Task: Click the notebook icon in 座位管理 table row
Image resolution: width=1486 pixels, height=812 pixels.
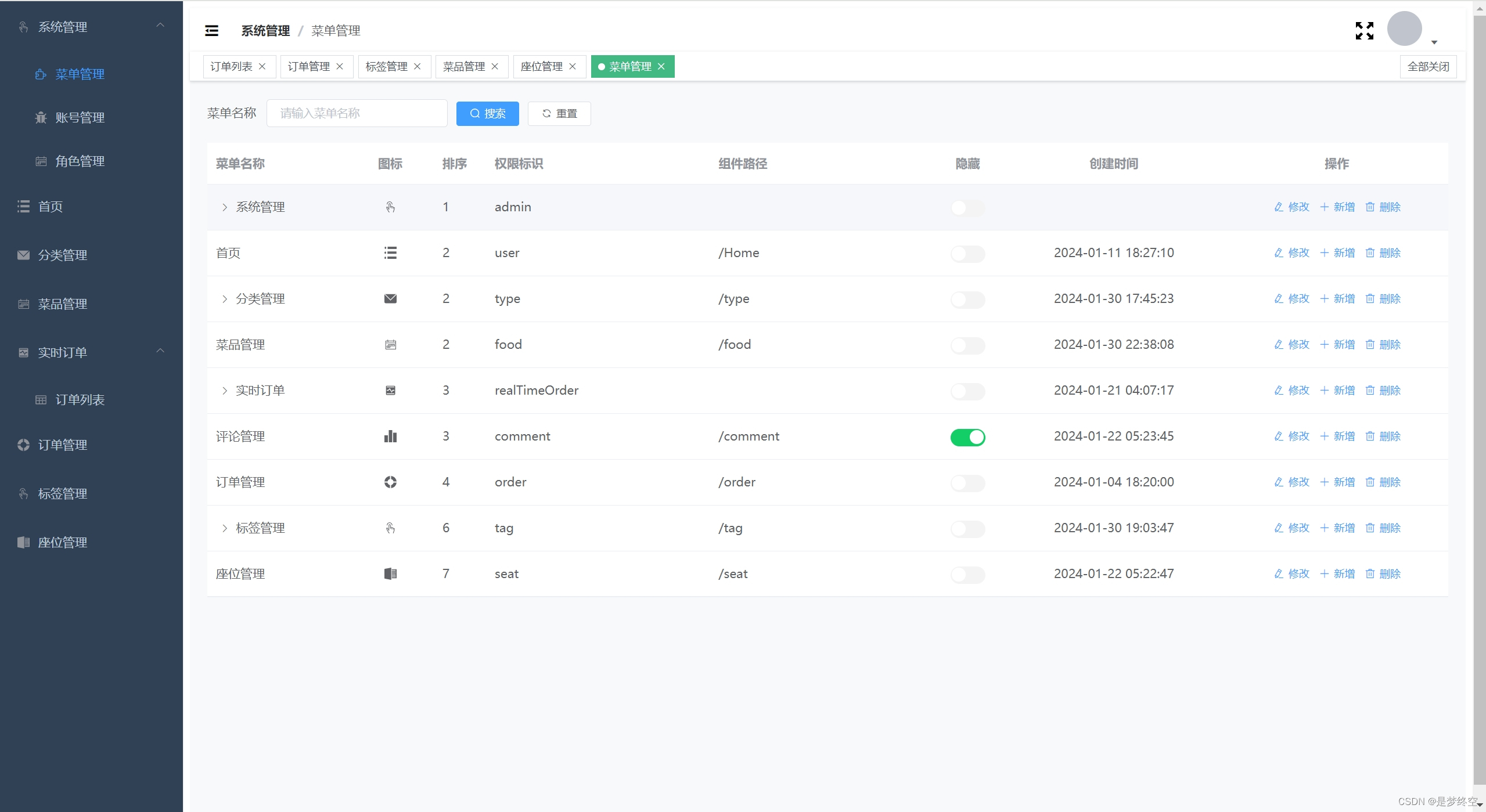Action: click(390, 574)
